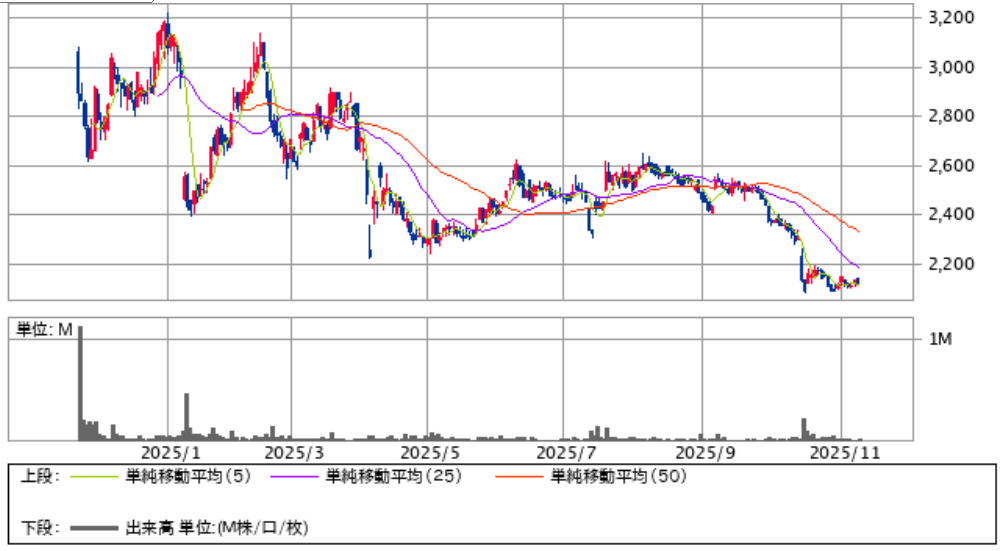1008x551 pixels.
Task: Click the 2,200 price axis label
Action: pyautogui.click(x=951, y=264)
